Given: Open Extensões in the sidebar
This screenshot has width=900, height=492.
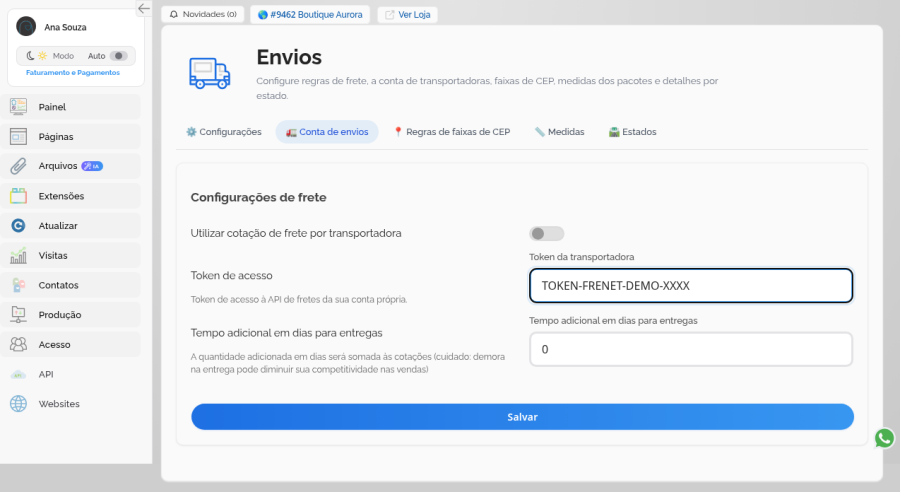Looking at the screenshot, I should (71, 196).
